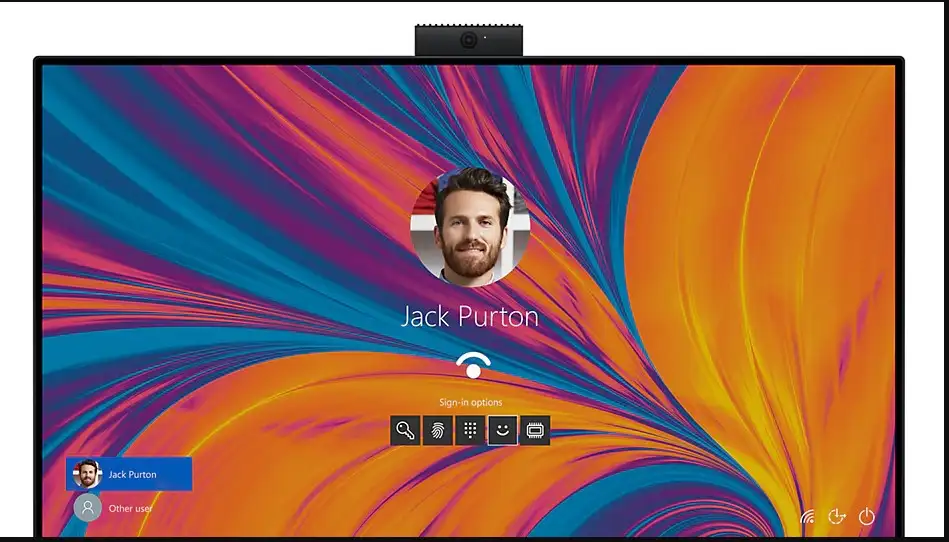The height and width of the screenshot is (542, 949).
Task: Open Ease of Access options icon
Action: coord(836,517)
